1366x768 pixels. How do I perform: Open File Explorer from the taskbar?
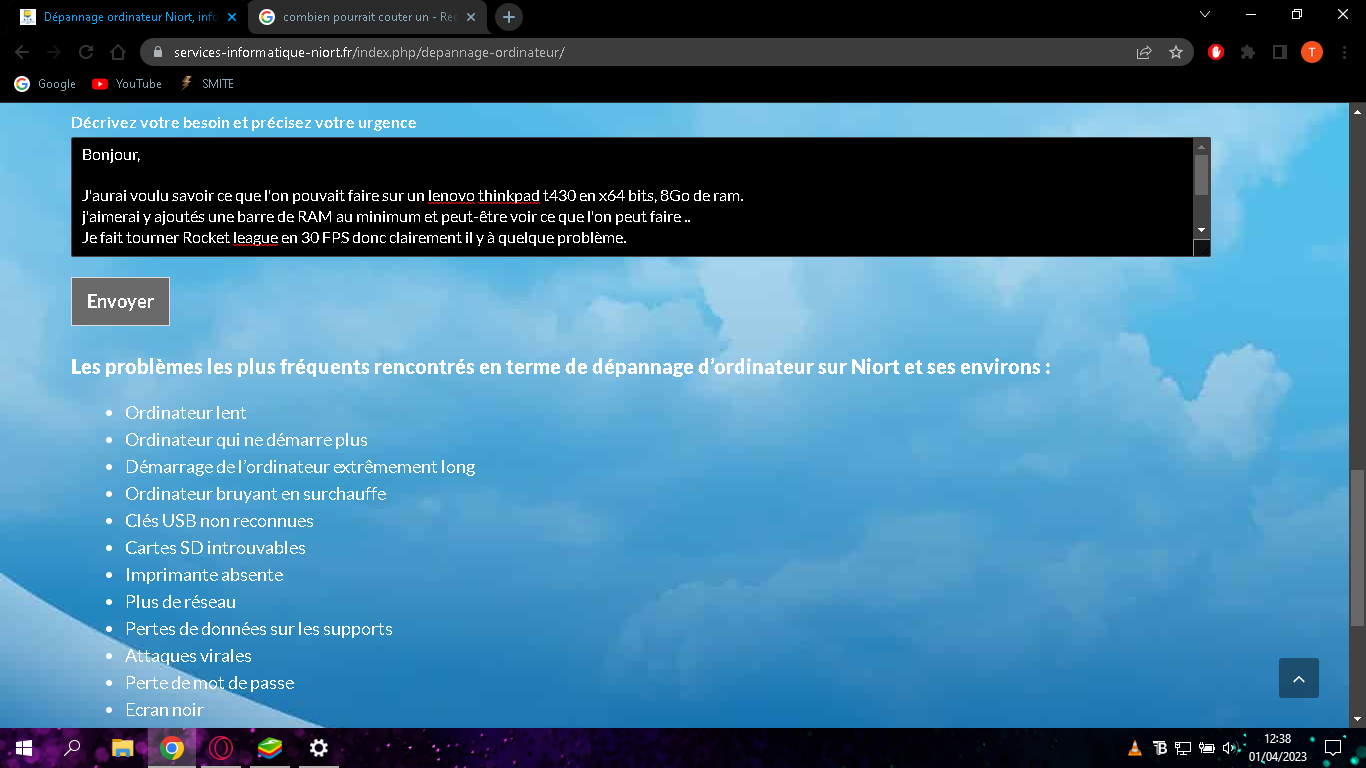pyautogui.click(x=122, y=748)
